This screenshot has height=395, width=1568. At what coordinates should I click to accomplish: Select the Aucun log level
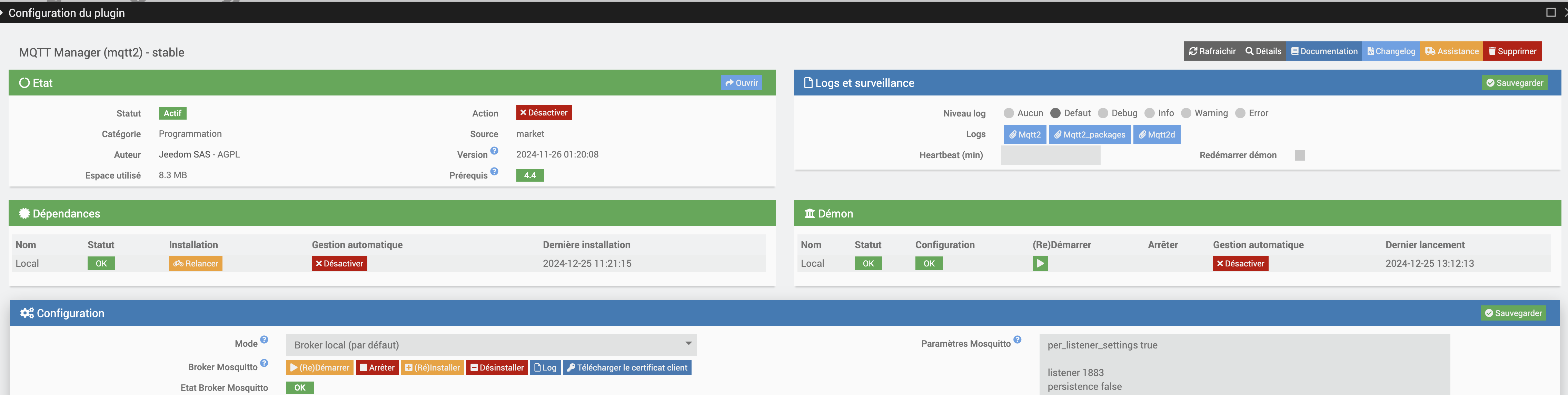1009,113
